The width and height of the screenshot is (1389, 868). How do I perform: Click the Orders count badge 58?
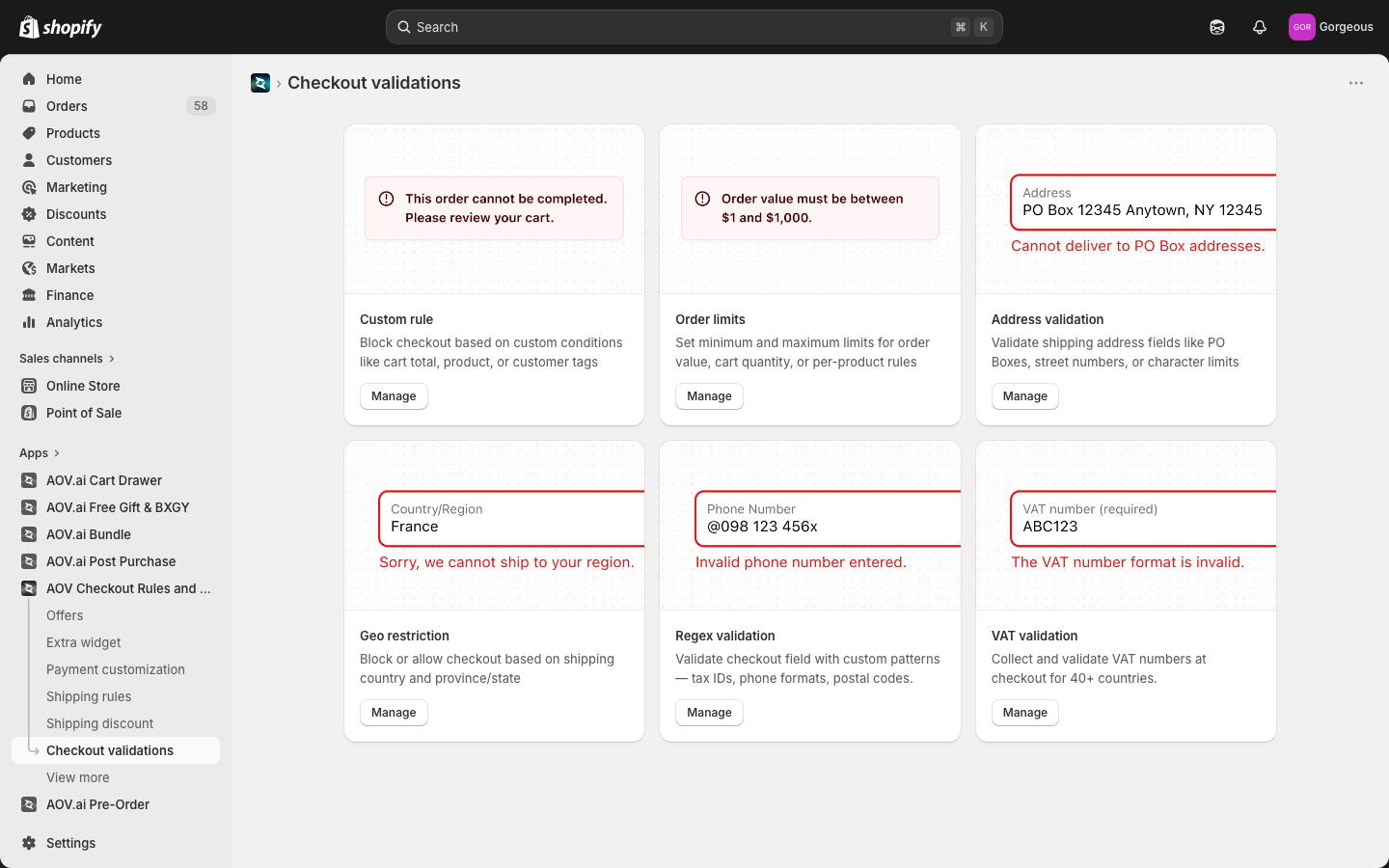tap(201, 106)
